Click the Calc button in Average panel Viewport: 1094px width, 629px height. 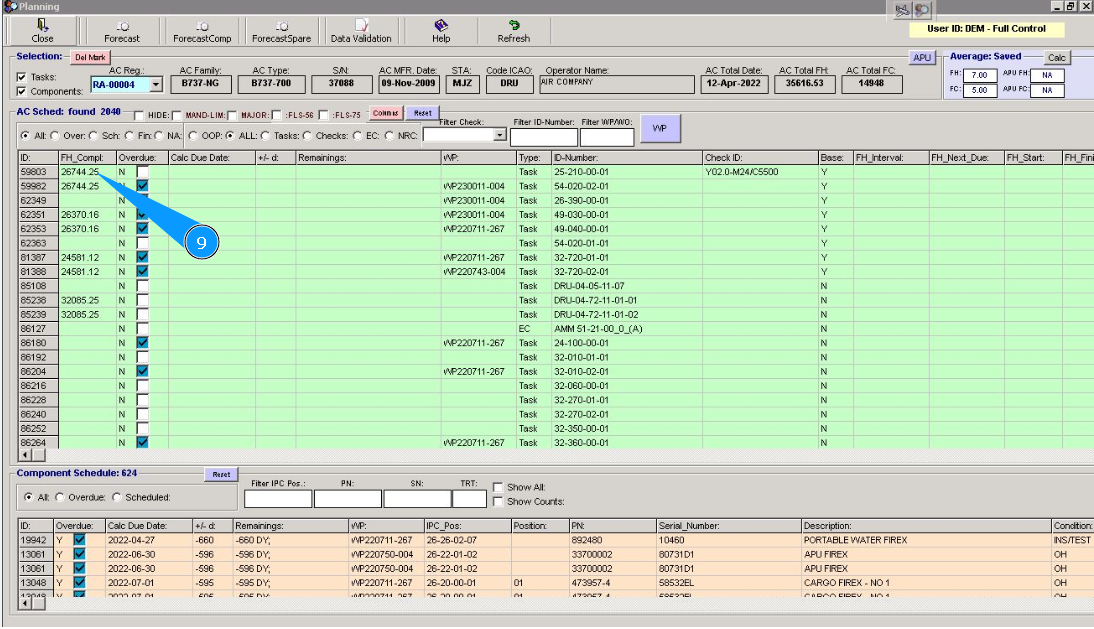pos(1057,58)
